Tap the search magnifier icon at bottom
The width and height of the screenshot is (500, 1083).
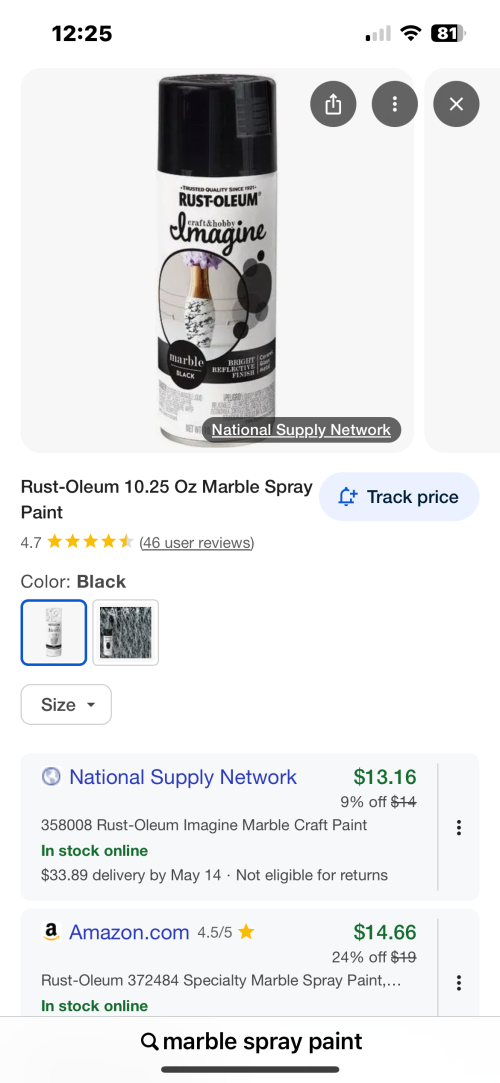tap(149, 1042)
